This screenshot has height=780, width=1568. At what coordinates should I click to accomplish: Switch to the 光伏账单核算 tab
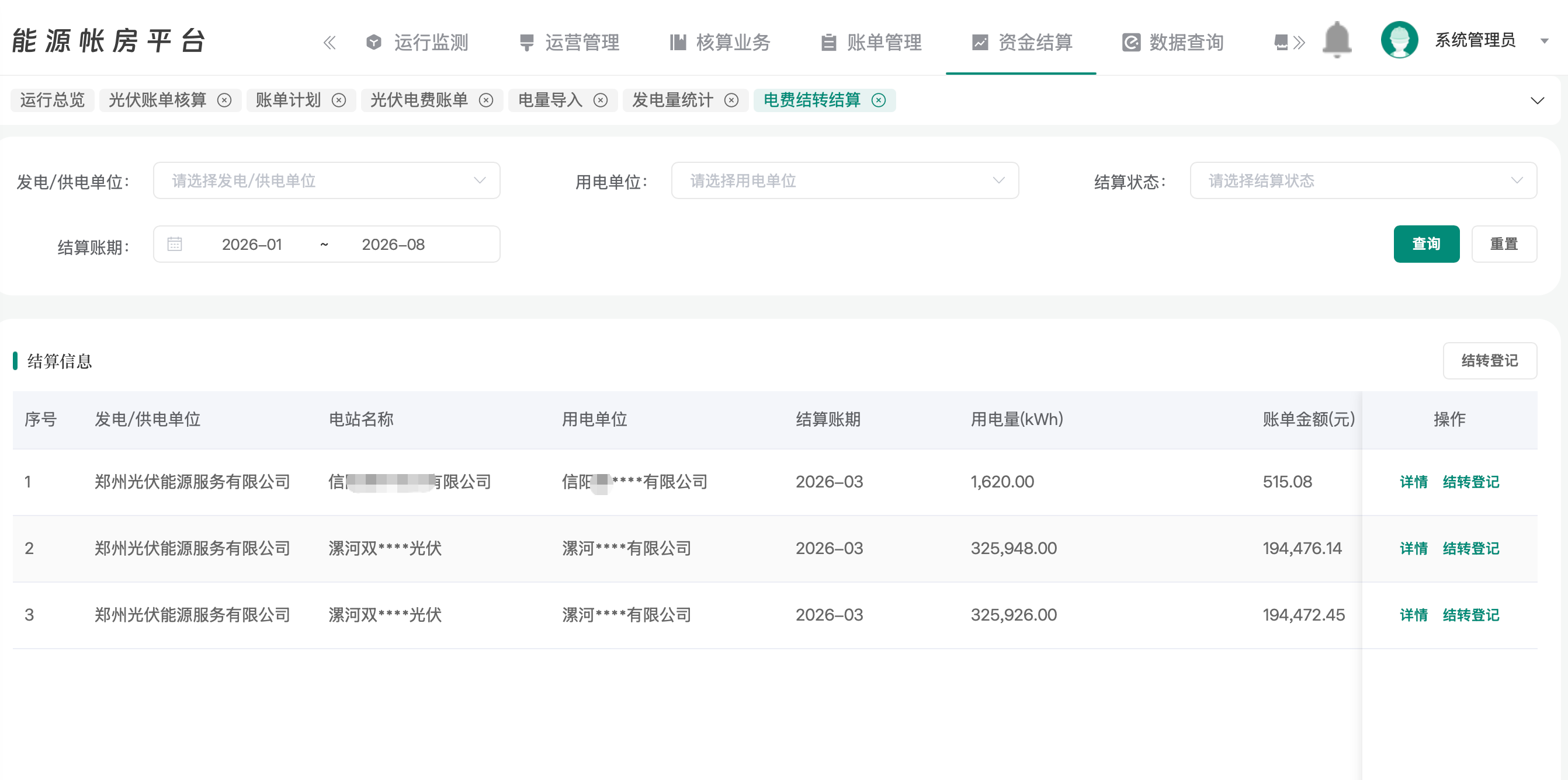(158, 100)
